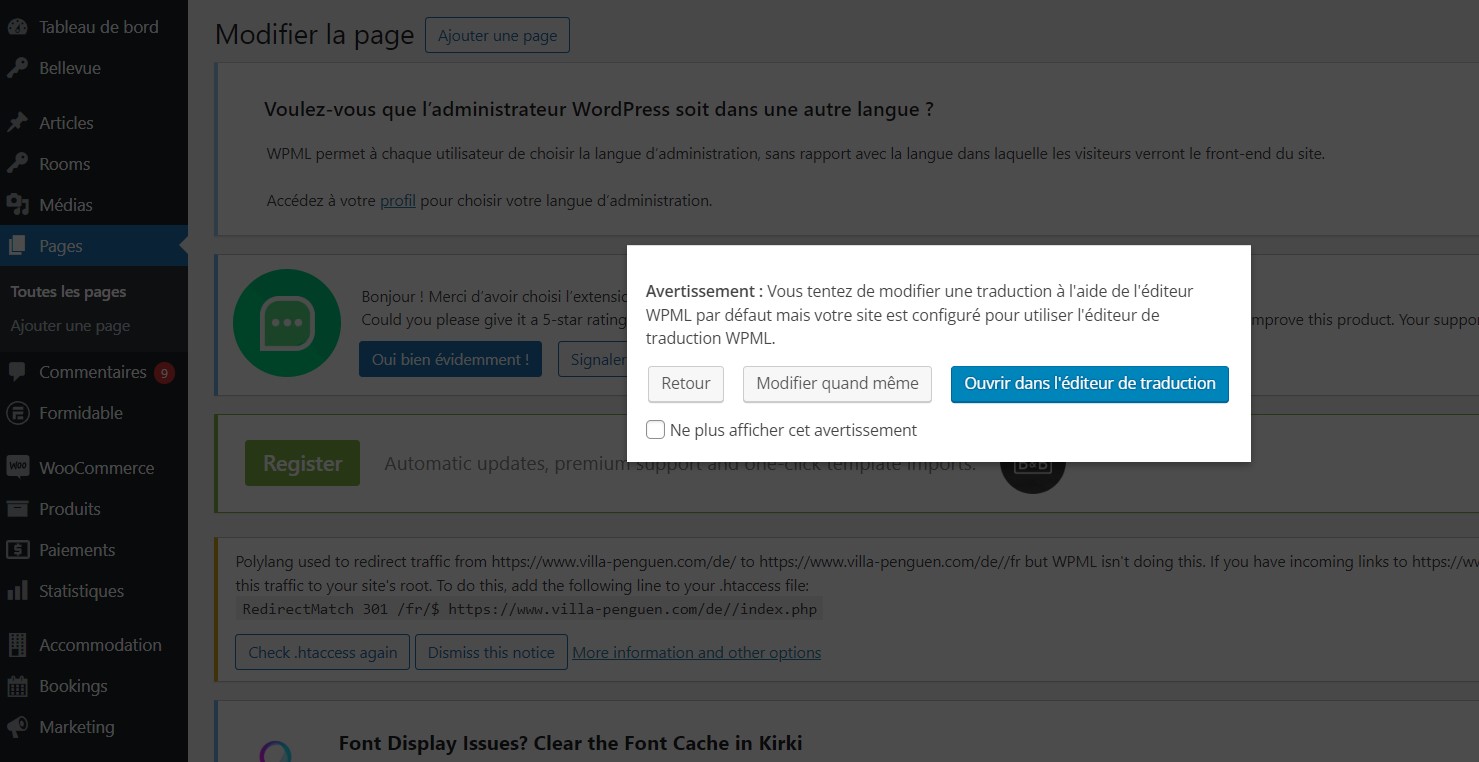This screenshot has width=1479, height=762.
Task: Click the Tableau de bord dashboard icon
Action: pos(18,27)
